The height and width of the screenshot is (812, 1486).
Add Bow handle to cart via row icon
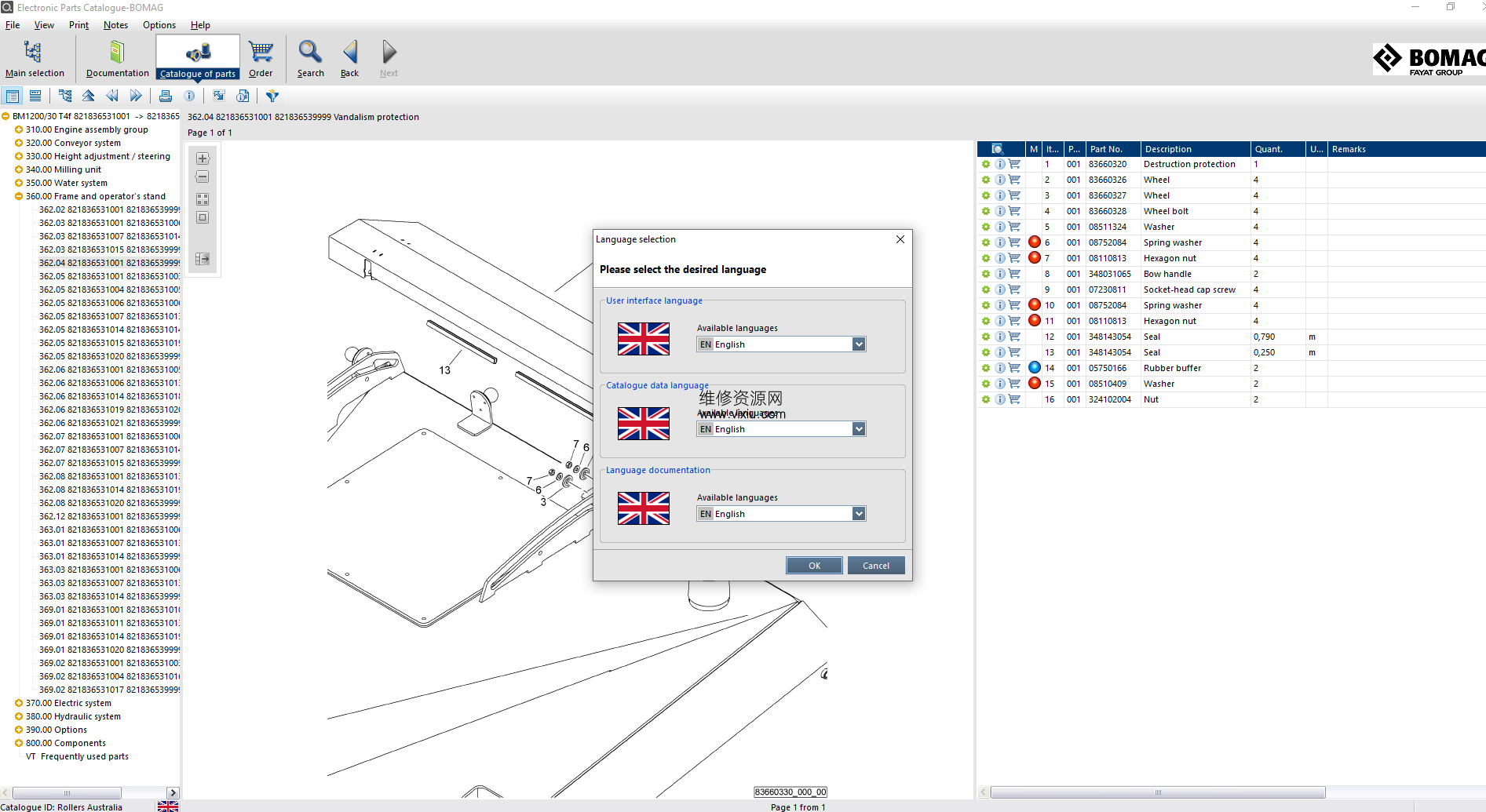1014,274
